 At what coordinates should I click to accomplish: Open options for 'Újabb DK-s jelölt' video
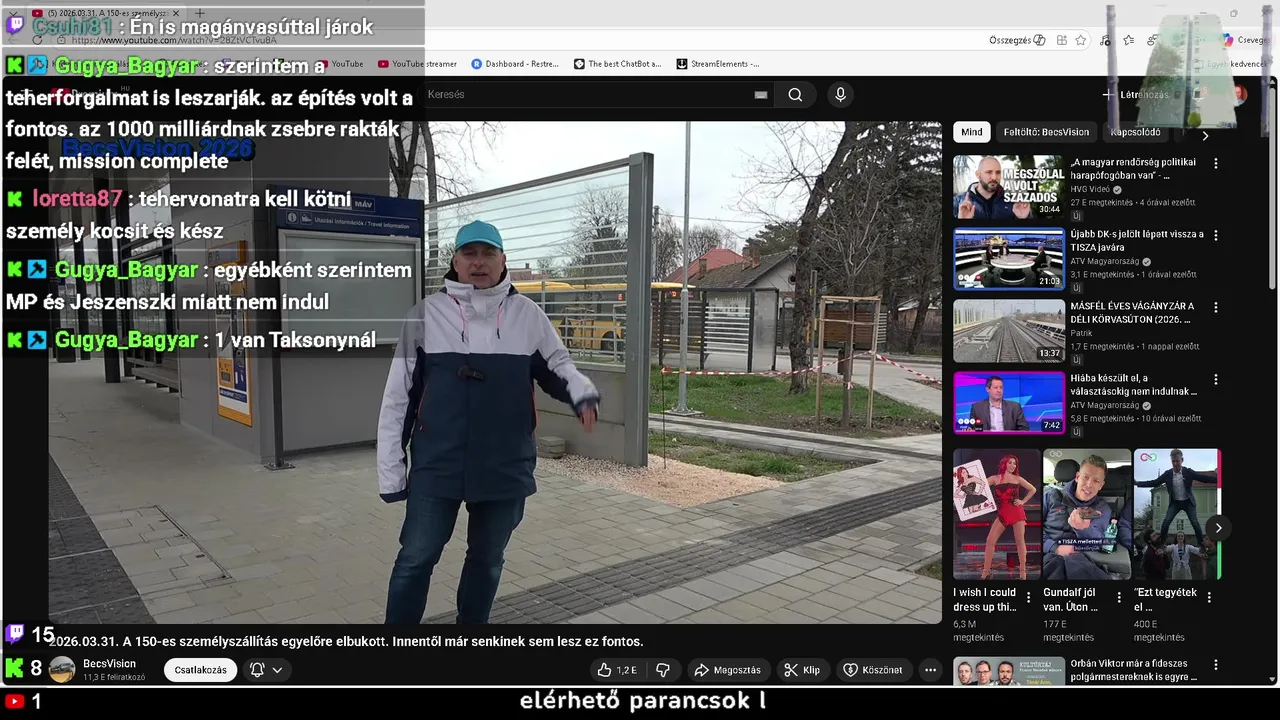(x=1216, y=235)
